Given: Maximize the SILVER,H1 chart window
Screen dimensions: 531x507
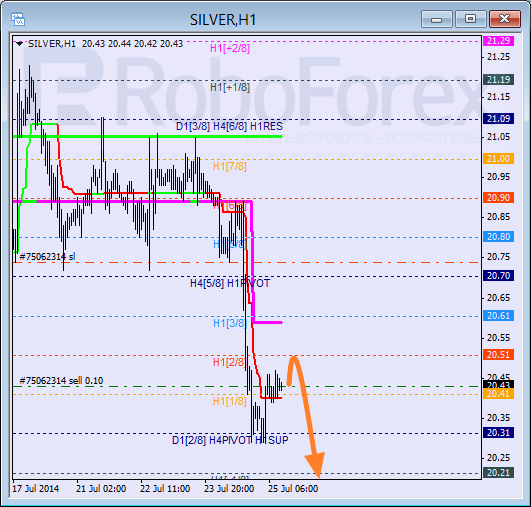Looking at the screenshot, I should click(470, 19).
